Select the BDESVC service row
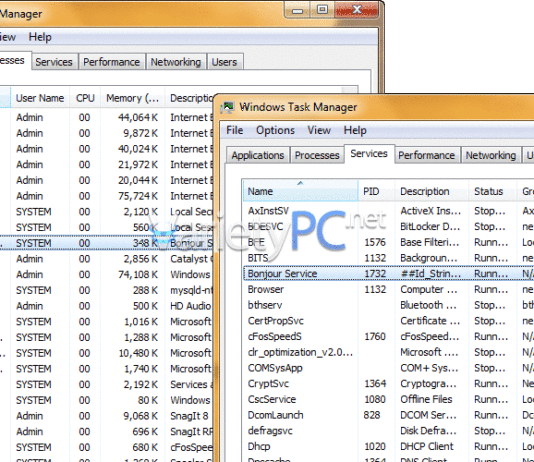This screenshot has height=462, width=534. 388,227
